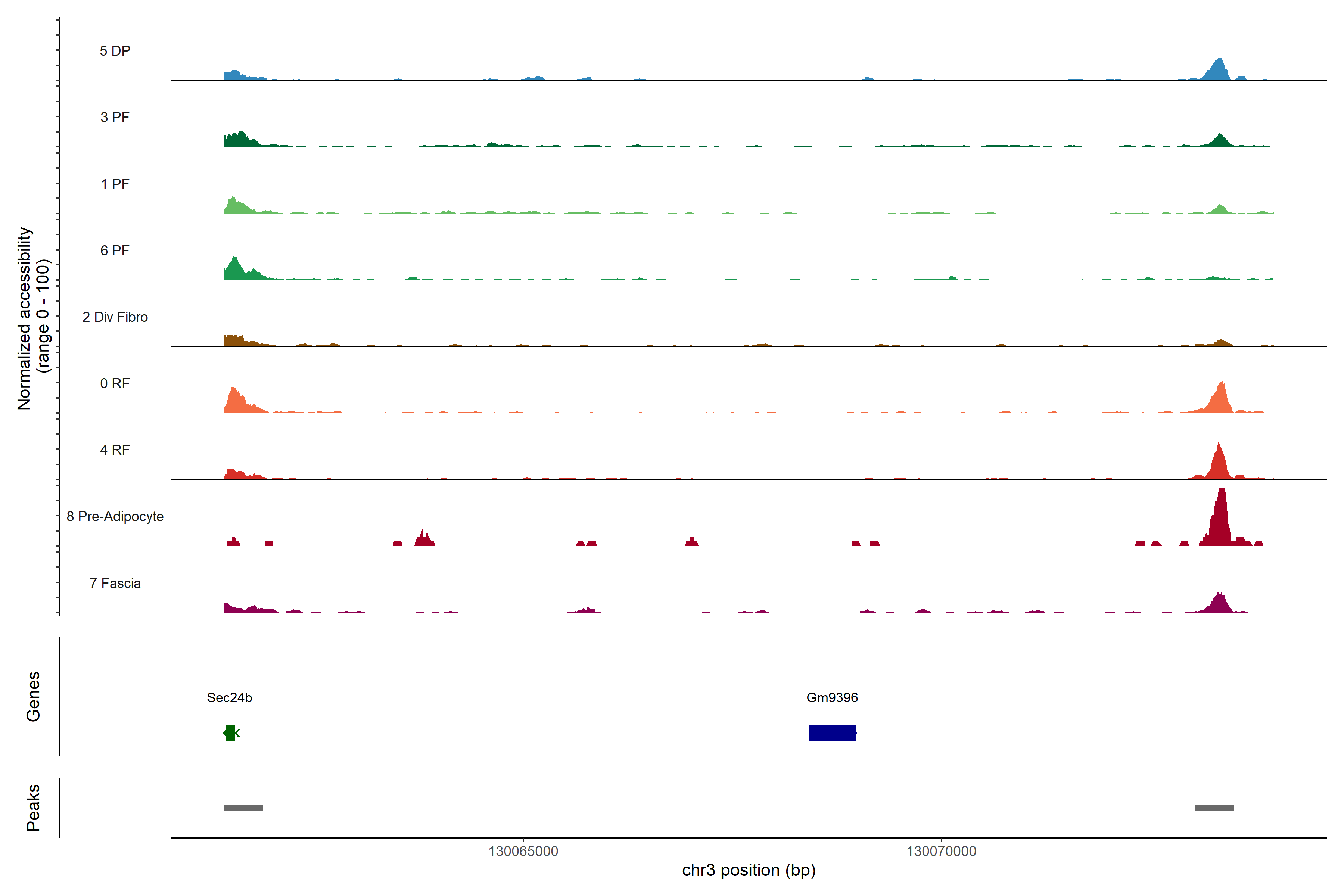Click the chr3 position axis title
Viewport: 1344px width, 896px height.
click(x=749, y=870)
